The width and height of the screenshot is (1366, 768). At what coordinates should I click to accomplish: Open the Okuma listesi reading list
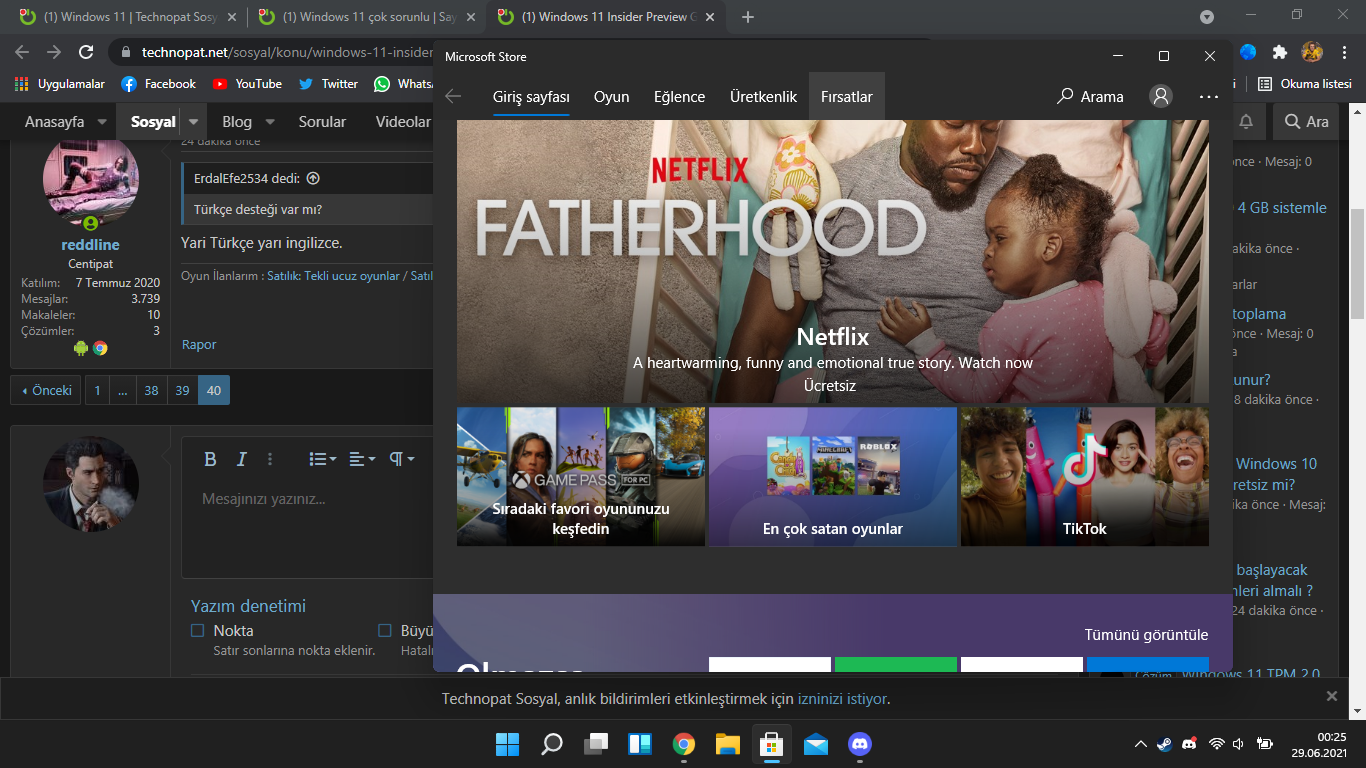pyautogui.click(x=1305, y=84)
